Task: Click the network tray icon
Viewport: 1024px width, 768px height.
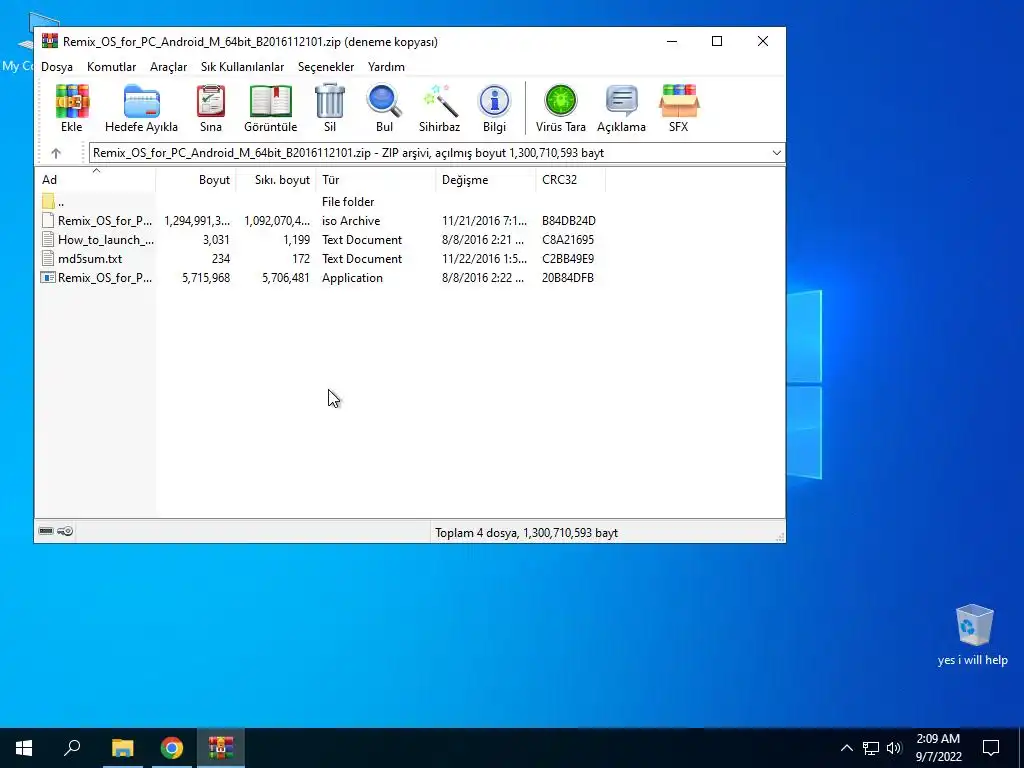Action: coord(871,748)
